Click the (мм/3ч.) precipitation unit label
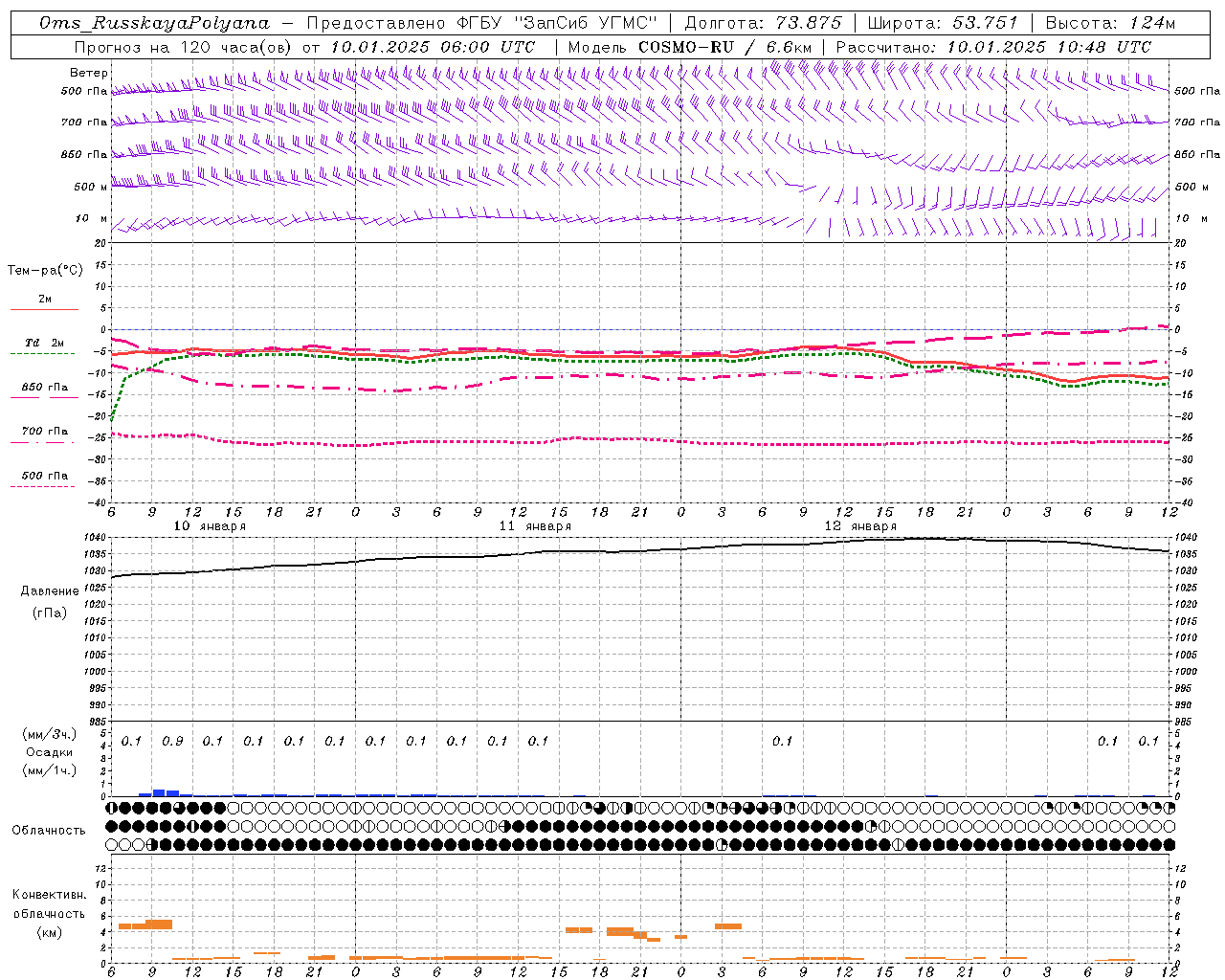1225x980 pixels. (50, 734)
